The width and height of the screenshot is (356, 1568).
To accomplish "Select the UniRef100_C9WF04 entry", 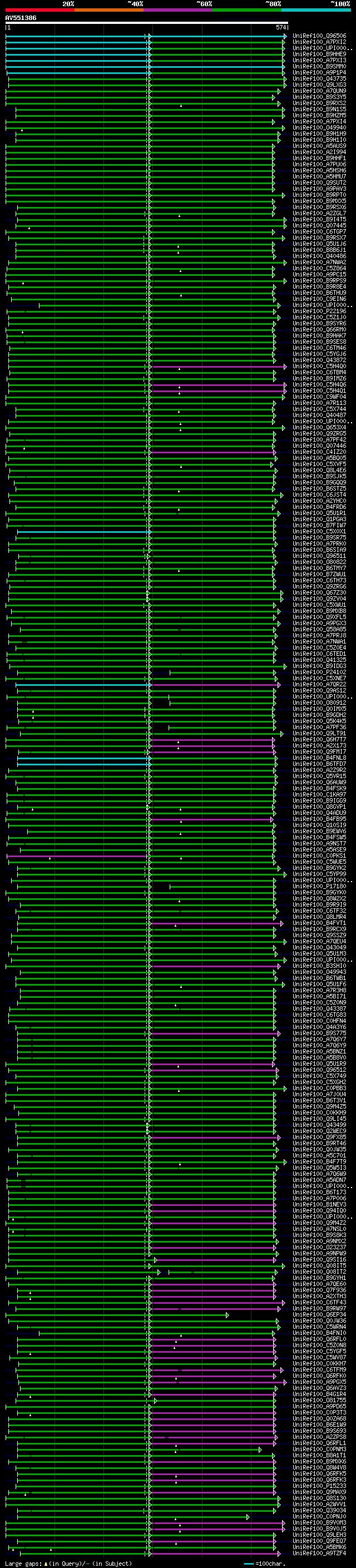I will (319, 397).
